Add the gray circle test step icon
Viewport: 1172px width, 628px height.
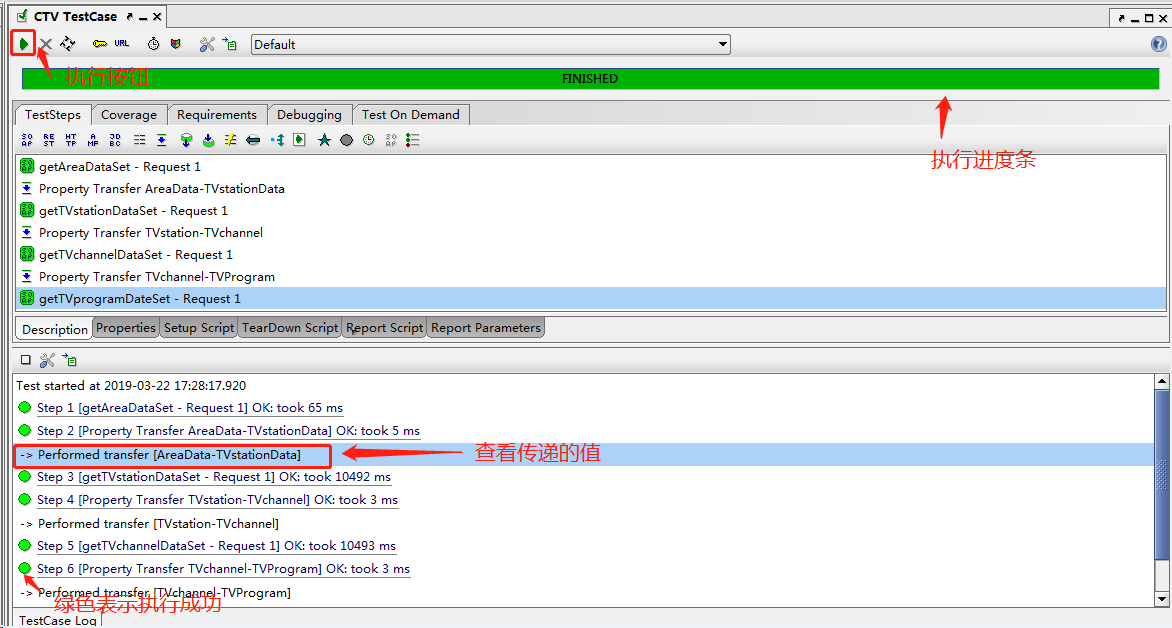coord(346,140)
